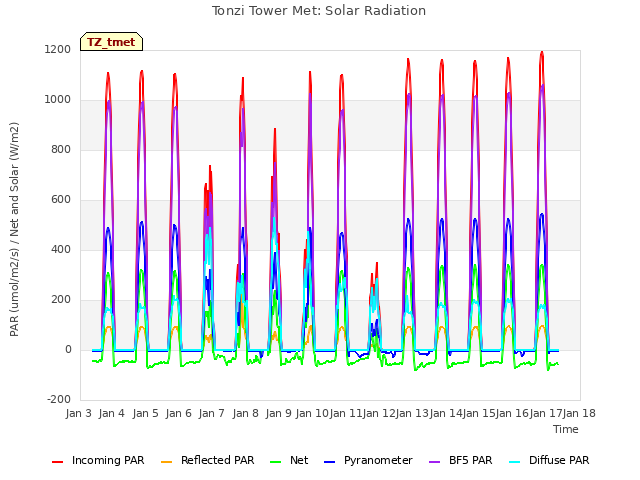Viewport: 640px width, 480px height.
Task: Click the red Incoming PAR legend swatch
Action: [x=58, y=462]
